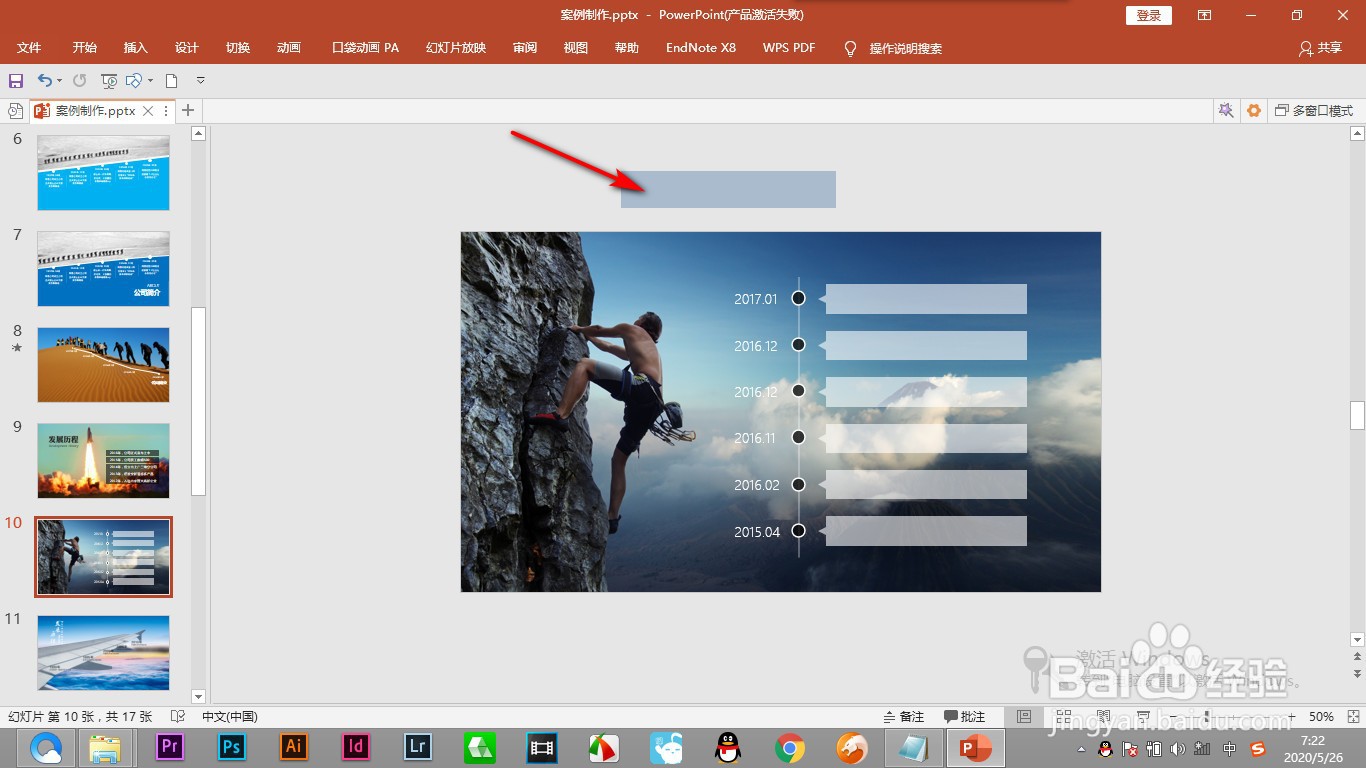Click the Ribbon Display Options icon
The width and height of the screenshot is (1366, 768).
[1205, 15]
